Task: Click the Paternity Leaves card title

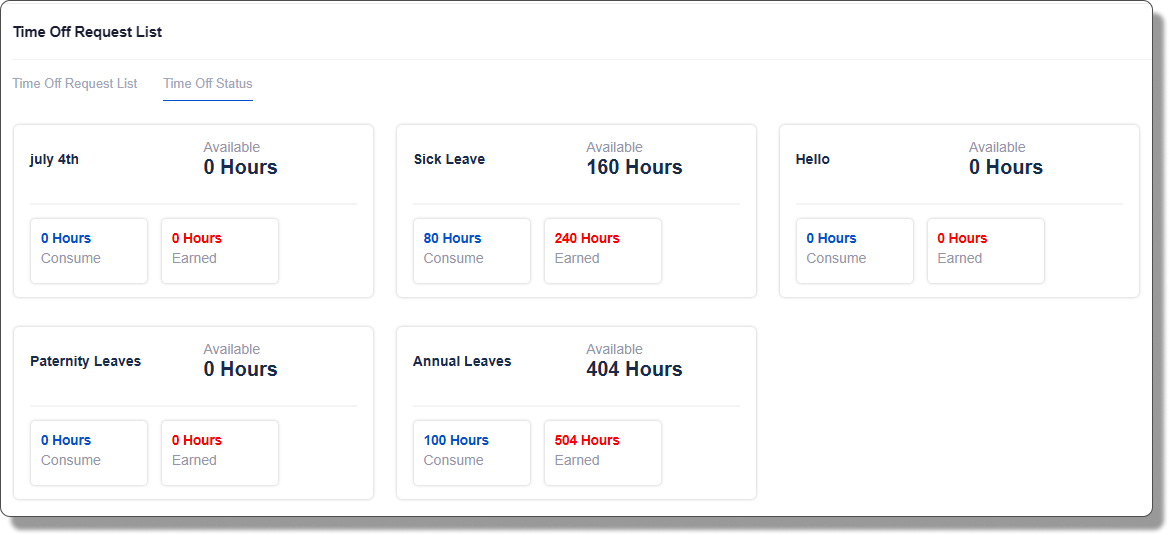Action: coord(86,361)
